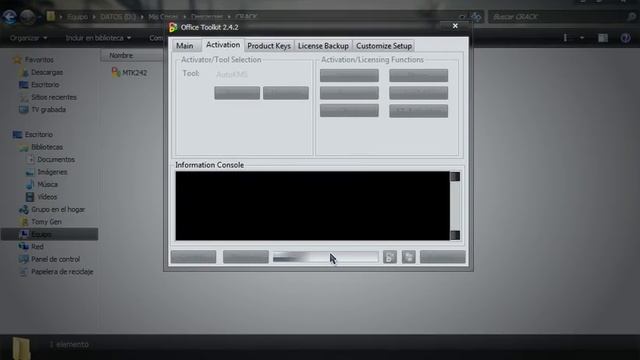This screenshot has width=640, height=360.
Task: Select Equipo in the sidebar
Action: click(x=41, y=234)
